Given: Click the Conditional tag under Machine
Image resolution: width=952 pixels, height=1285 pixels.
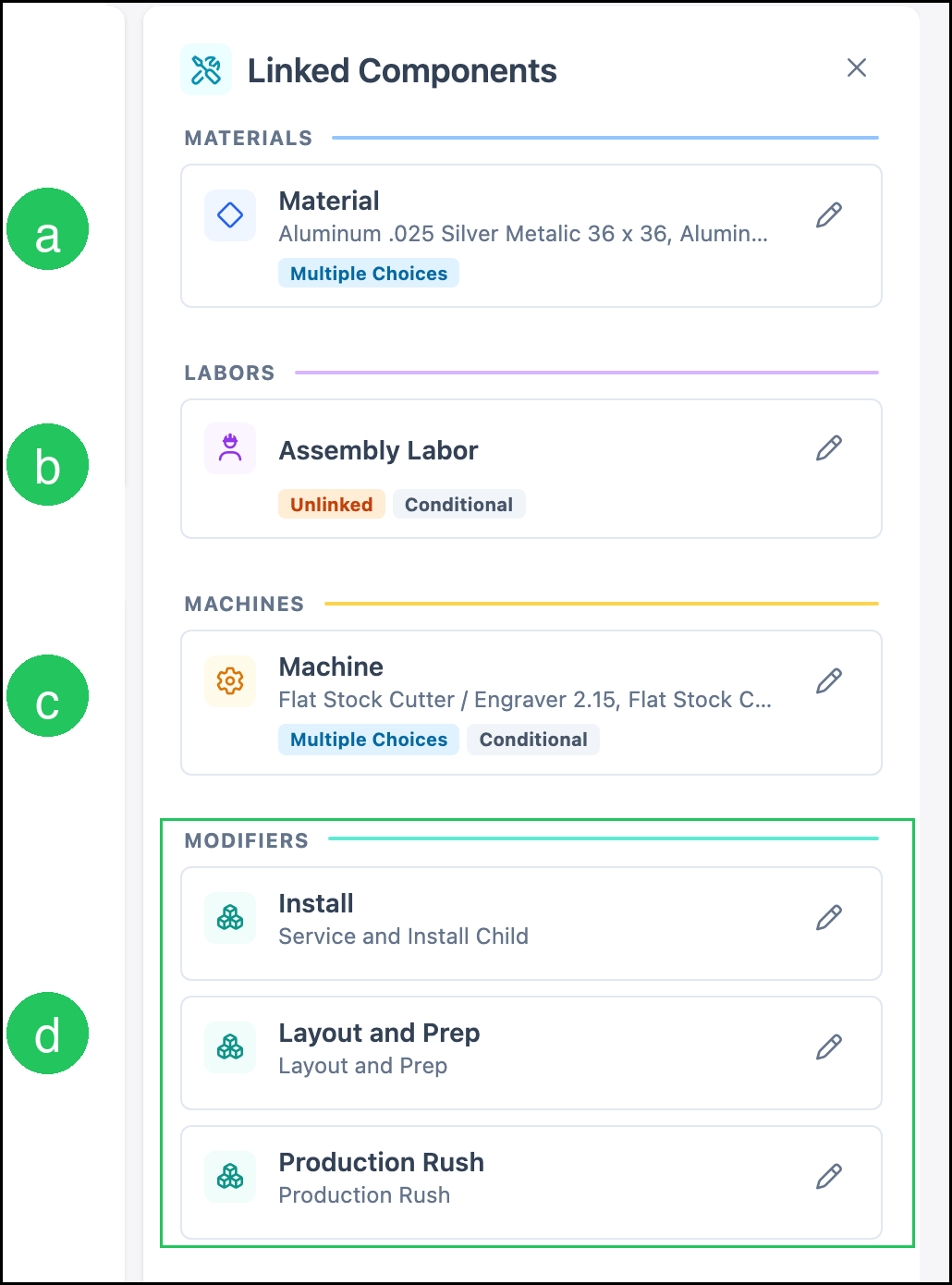Looking at the screenshot, I should (533, 740).
